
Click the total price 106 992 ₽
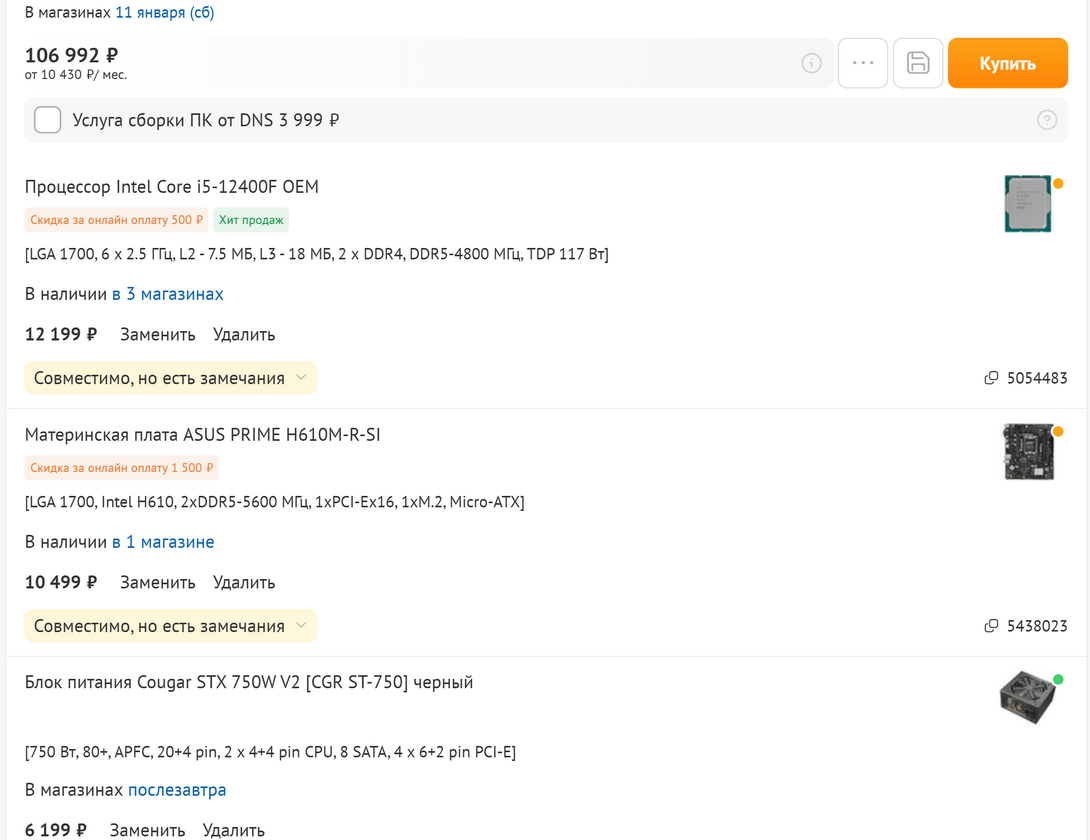coord(72,55)
